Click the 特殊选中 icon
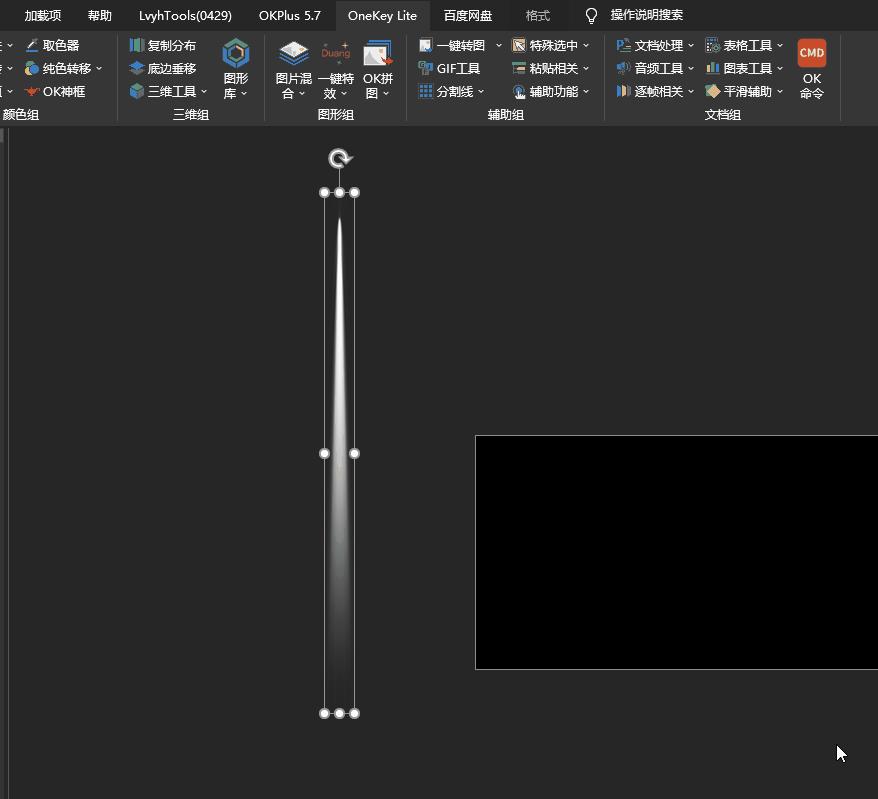The image size is (878, 799). coord(519,45)
